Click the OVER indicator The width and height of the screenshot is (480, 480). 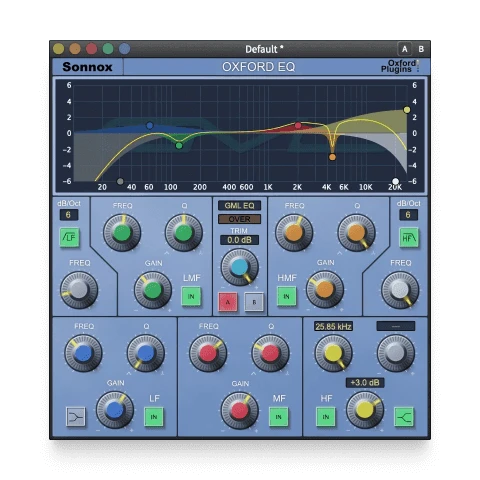coord(239,219)
